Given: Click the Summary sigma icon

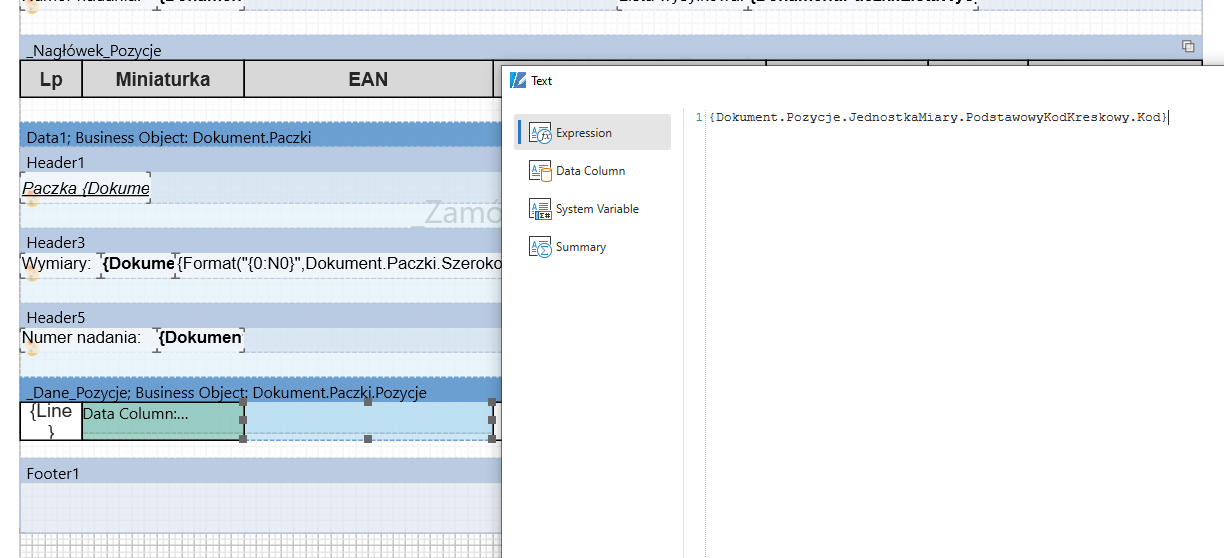Looking at the screenshot, I should coord(540,247).
